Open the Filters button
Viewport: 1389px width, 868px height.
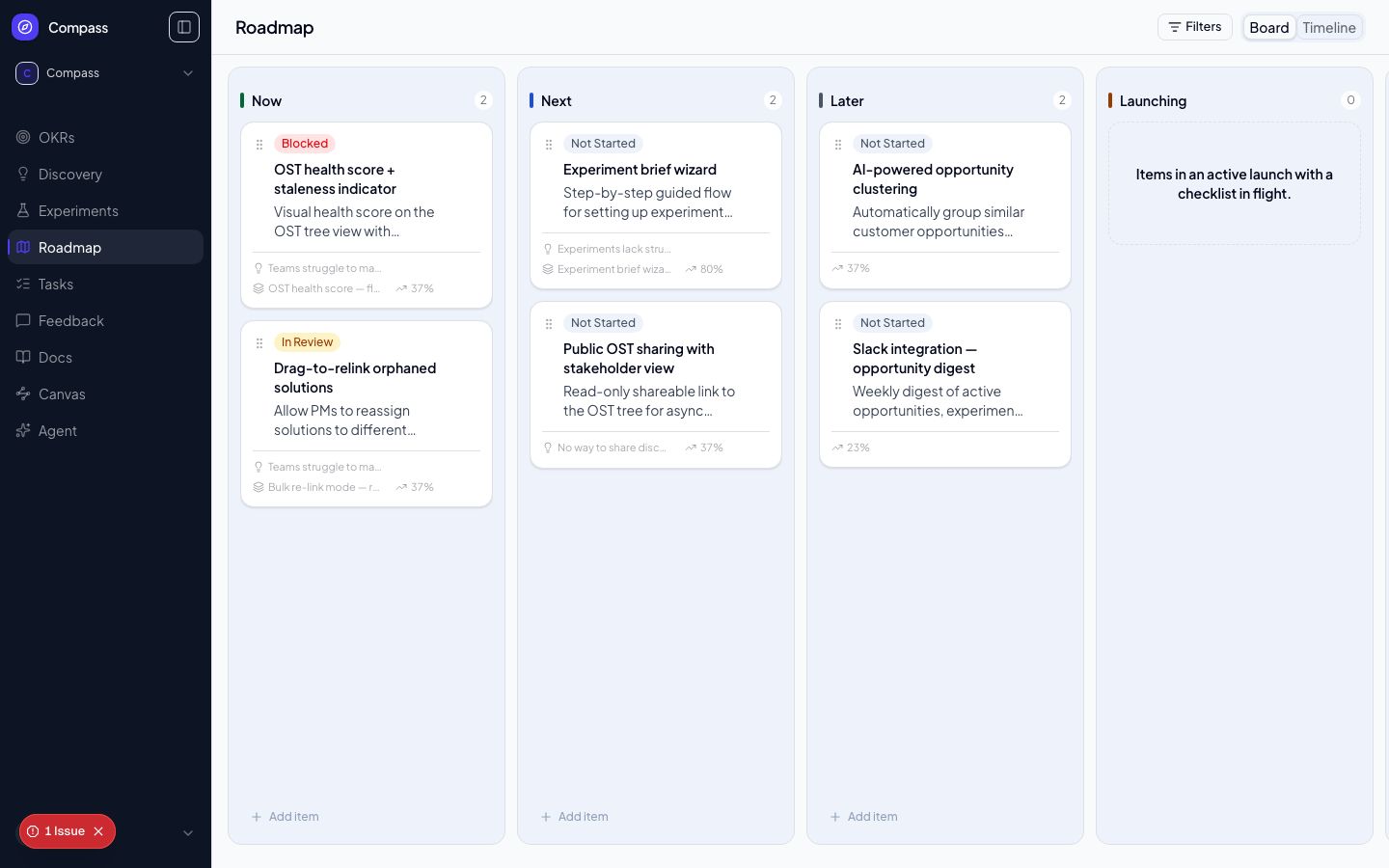click(1195, 27)
